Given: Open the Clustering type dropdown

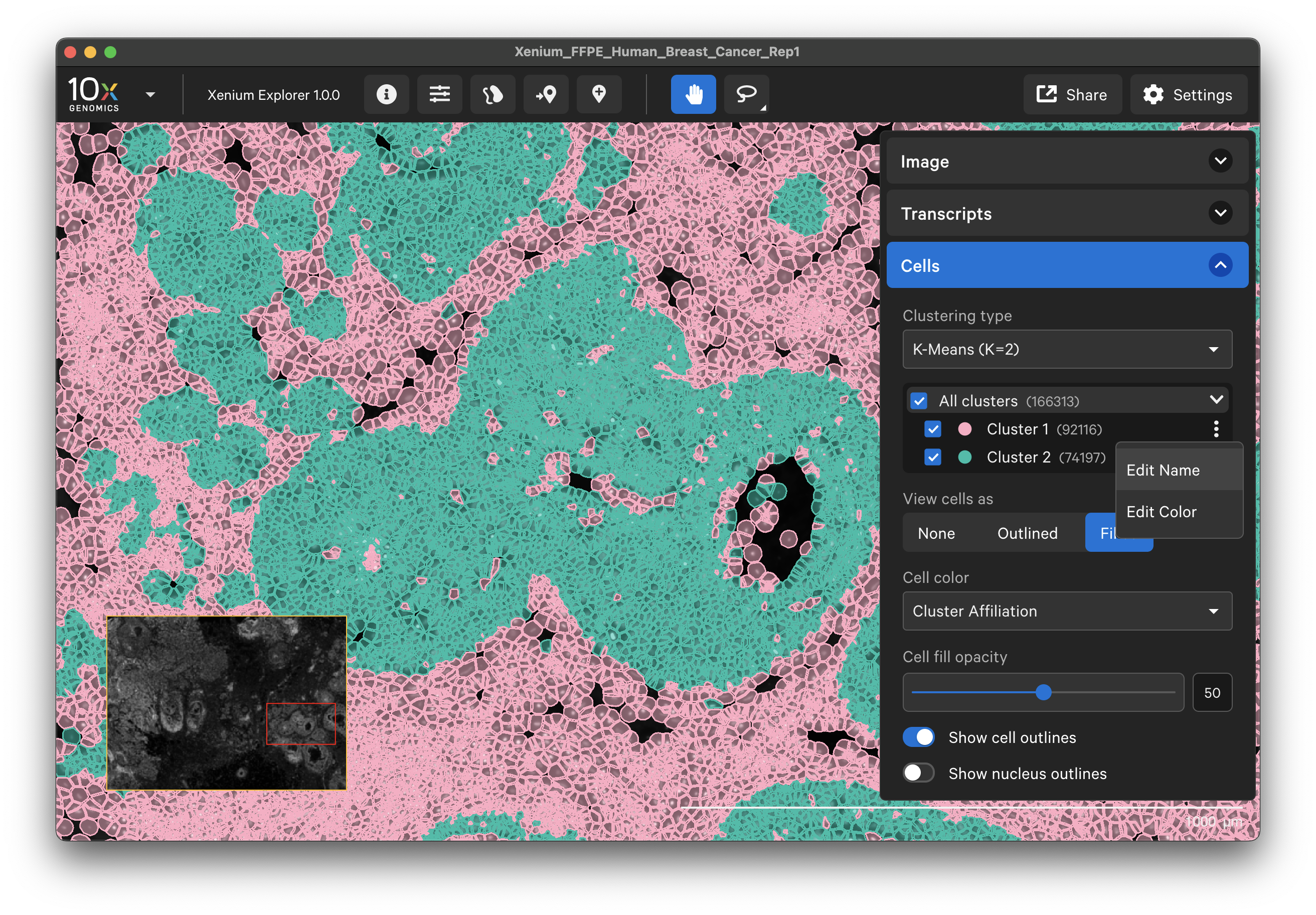Looking at the screenshot, I should coord(1067,349).
